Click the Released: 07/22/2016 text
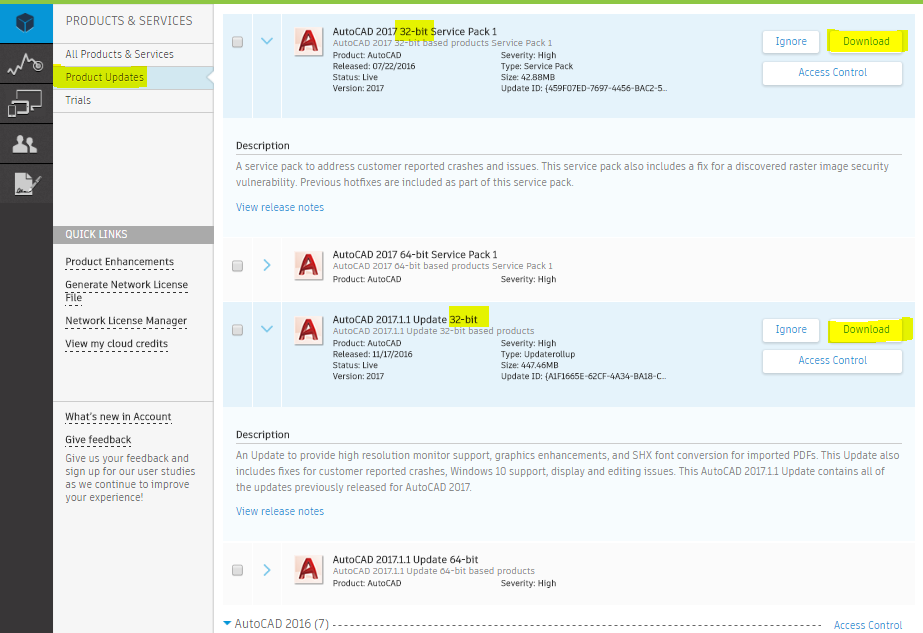Viewport: 923px width, 633px height. pyautogui.click(x=374, y=66)
